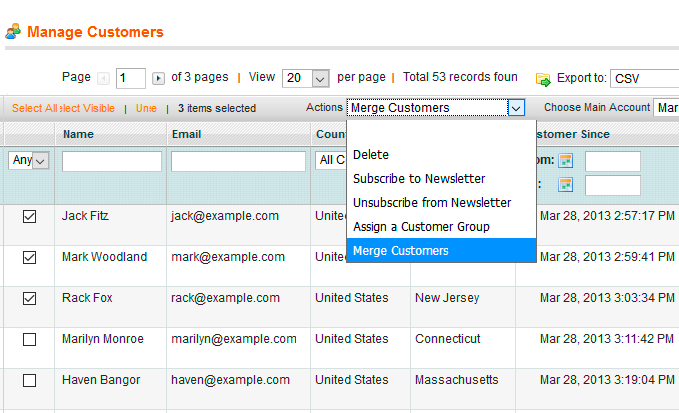Click the Select All link
Screen dimensions: 679x413
tap(33, 108)
